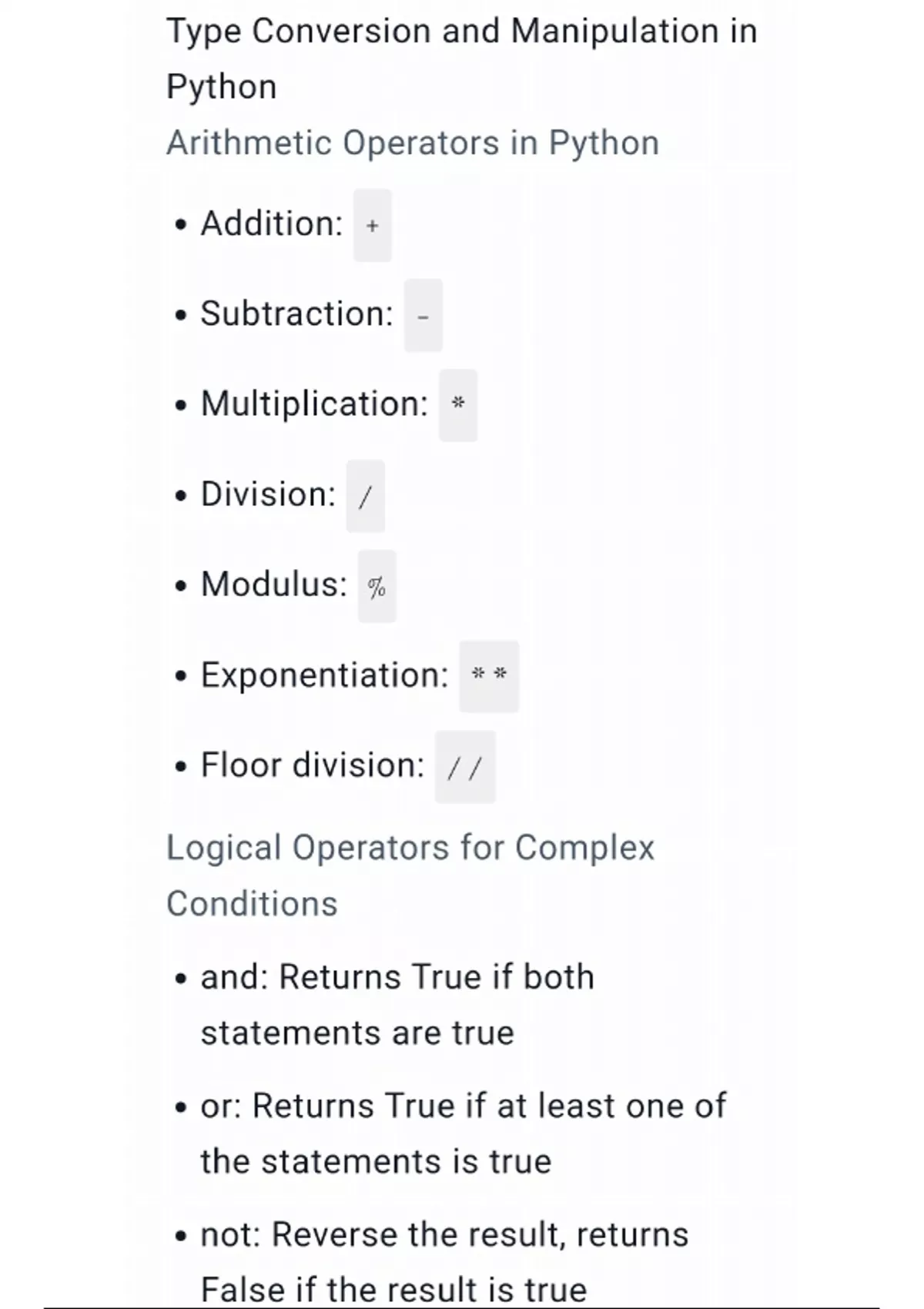
Task: Click the Modulus list item label
Action: coord(274,584)
